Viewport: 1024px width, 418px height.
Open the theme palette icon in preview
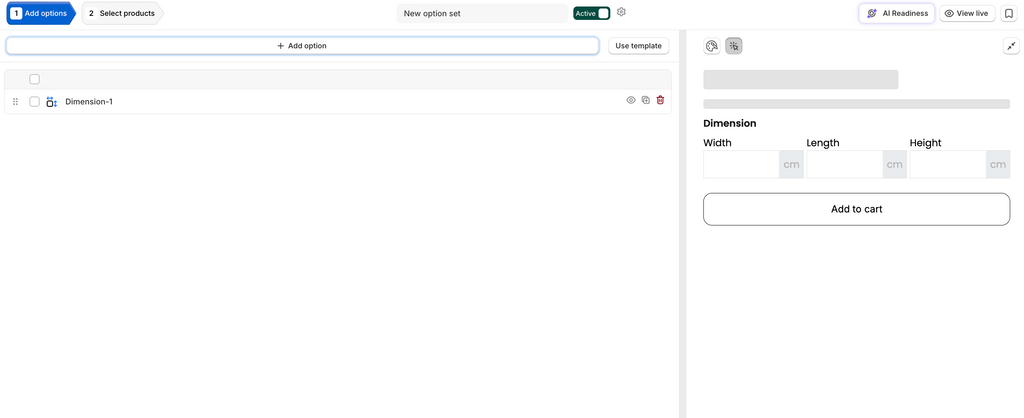[712, 46]
